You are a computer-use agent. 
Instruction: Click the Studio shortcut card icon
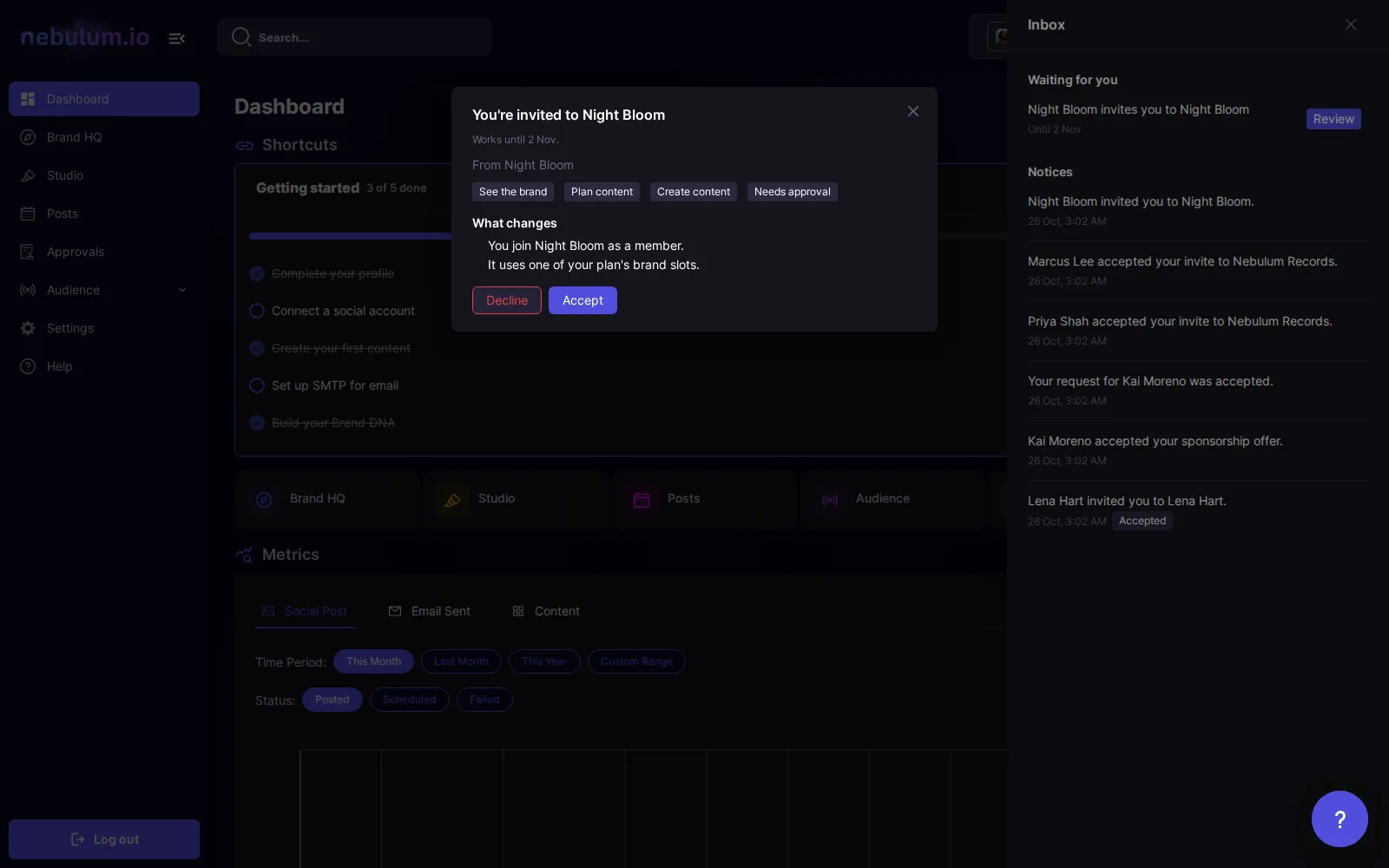click(452, 499)
